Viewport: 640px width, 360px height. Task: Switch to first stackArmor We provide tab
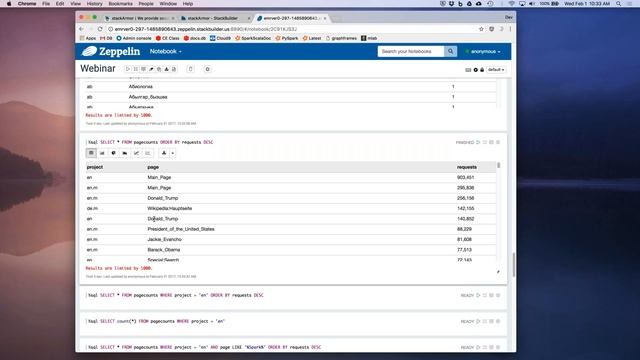click(140, 18)
